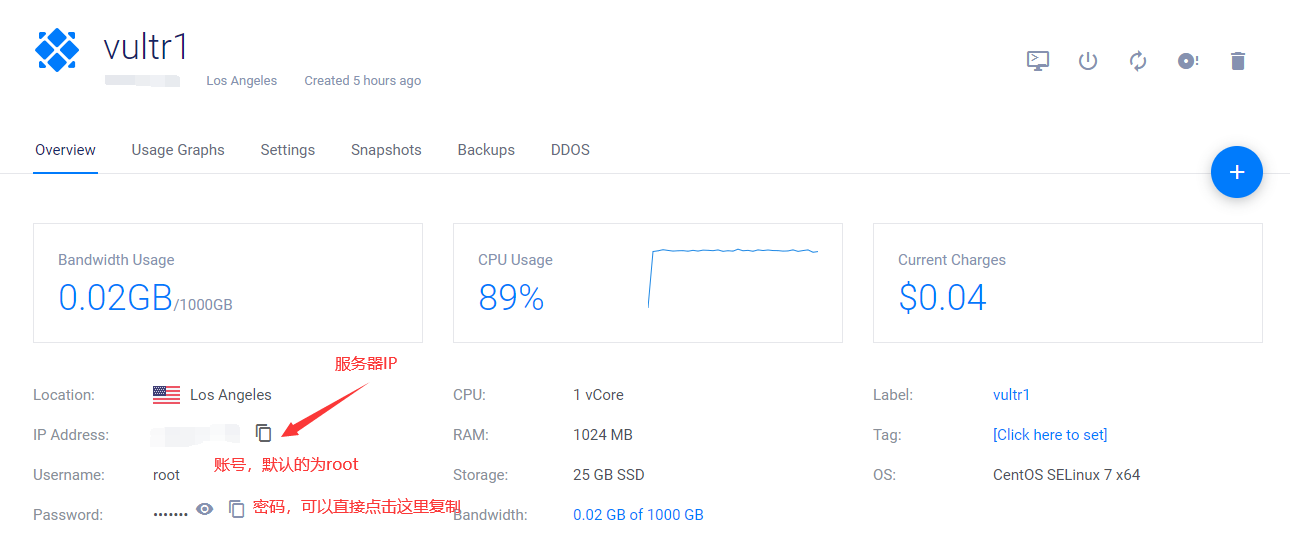
Task: Open the Backups tab
Action: (x=486, y=150)
